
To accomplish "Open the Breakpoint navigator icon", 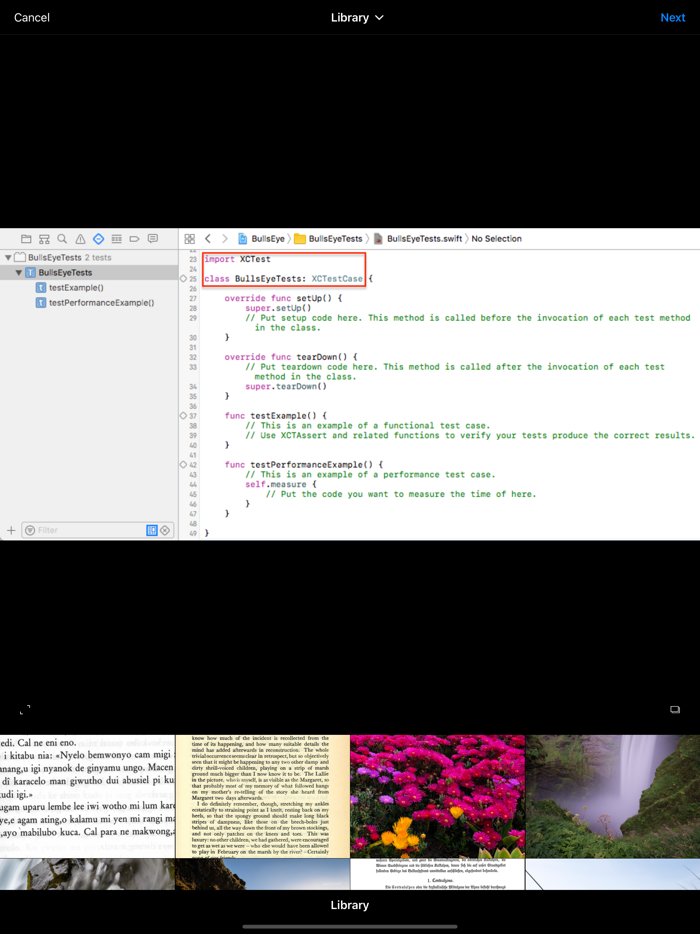I will (135, 239).
